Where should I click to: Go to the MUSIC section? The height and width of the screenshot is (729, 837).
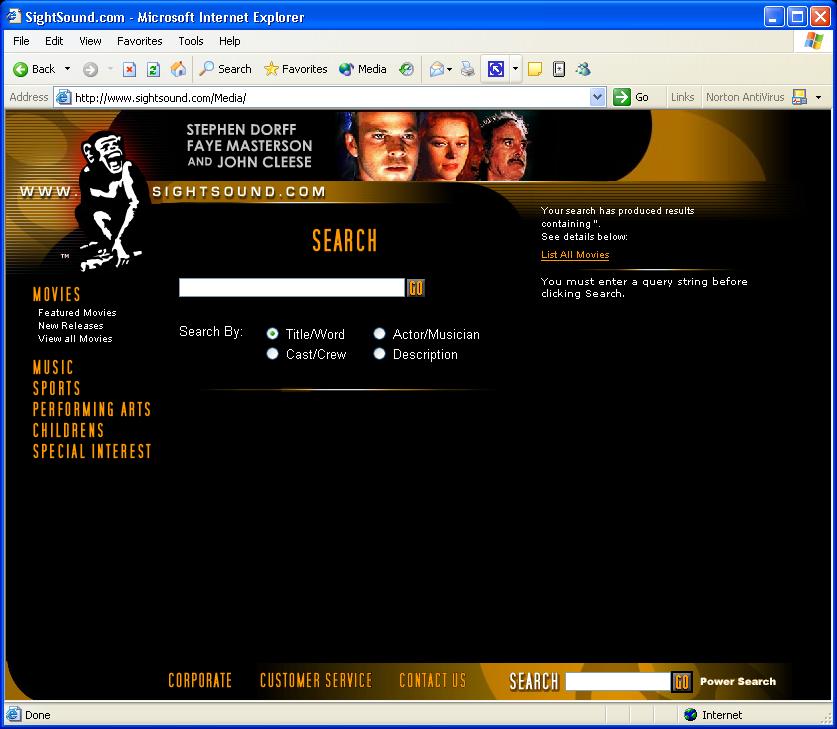[53, 367]
